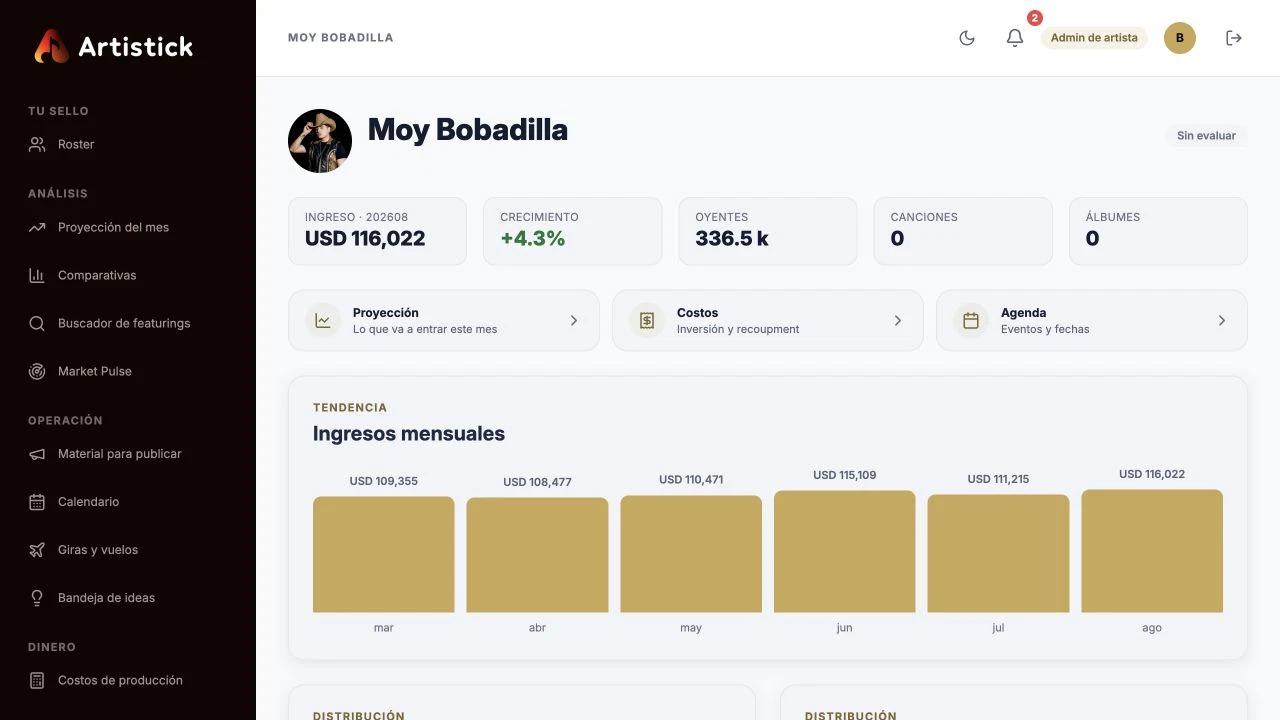Click the Bandeja de ideas lightbulb icon
This screenshot has width=1280, height=720.
pyautogui.click(x=37, y=598)
